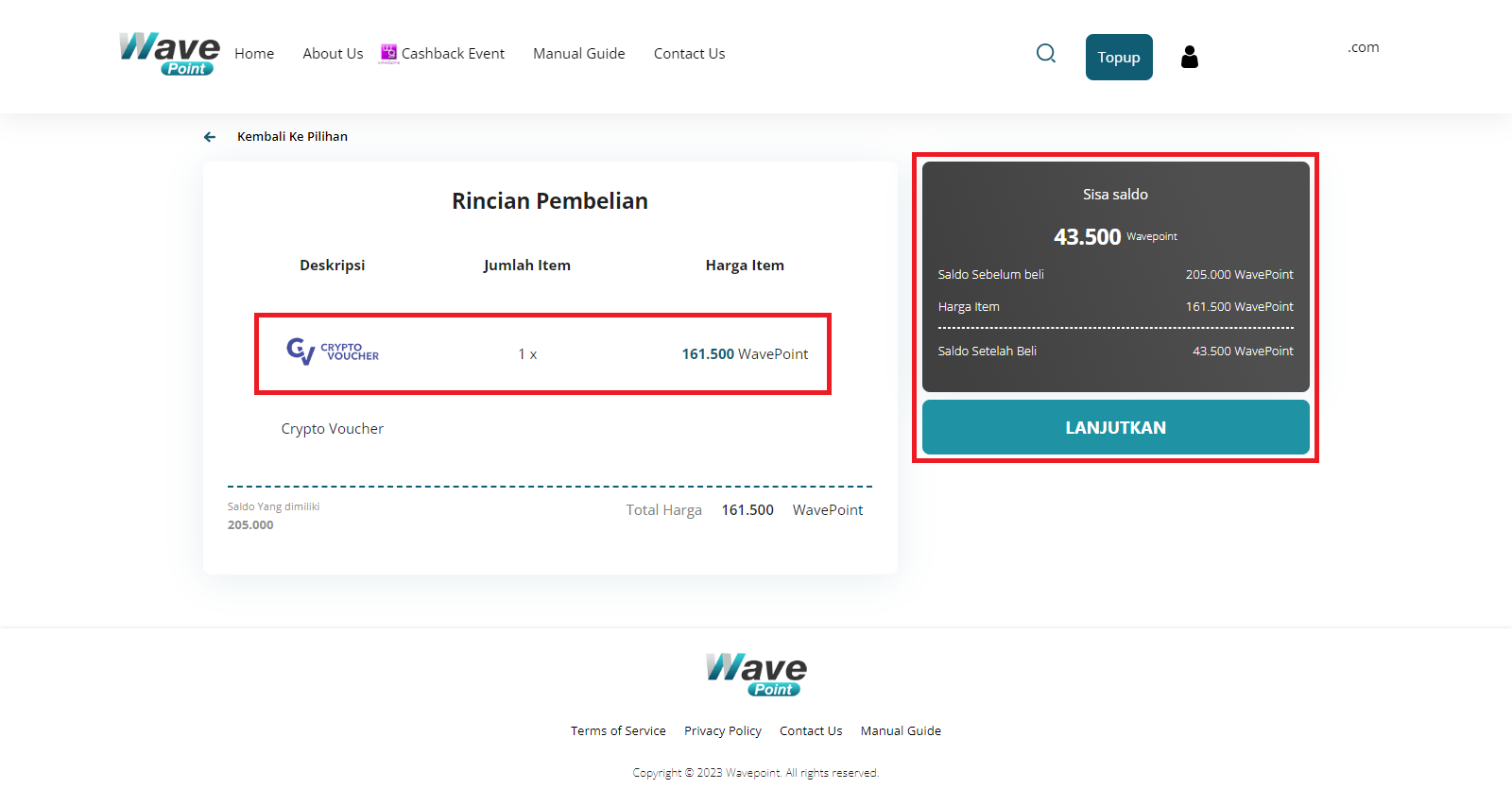Open Cashback Event menu link
1512x806 pixels.
point(453,54)
